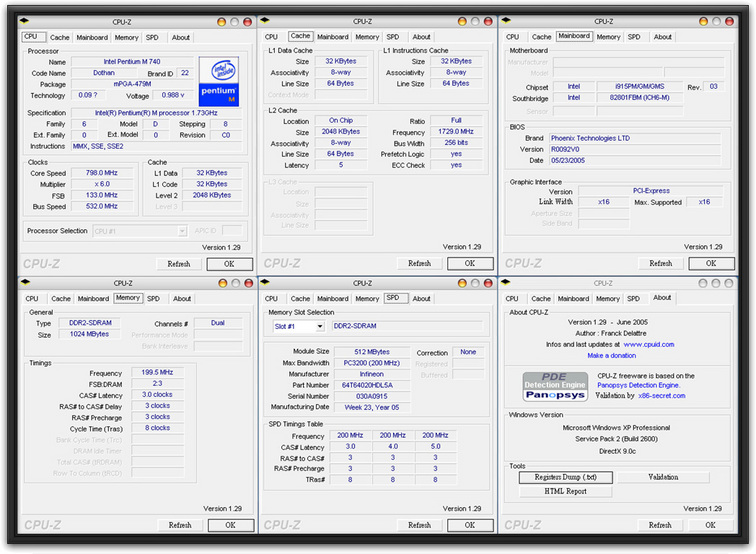Minimize the Memory window with orange button
Screen dimensions: 756x554
pos(222,283)
